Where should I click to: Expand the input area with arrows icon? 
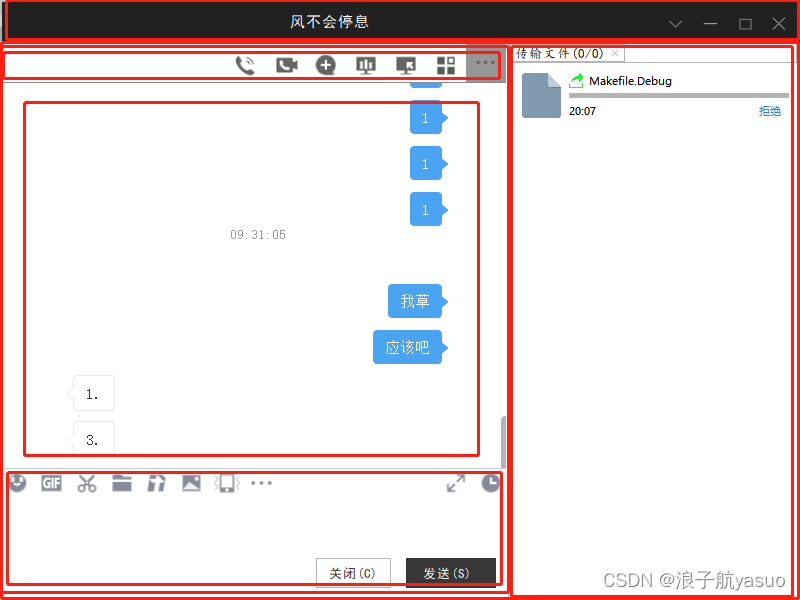click(456, 484)
